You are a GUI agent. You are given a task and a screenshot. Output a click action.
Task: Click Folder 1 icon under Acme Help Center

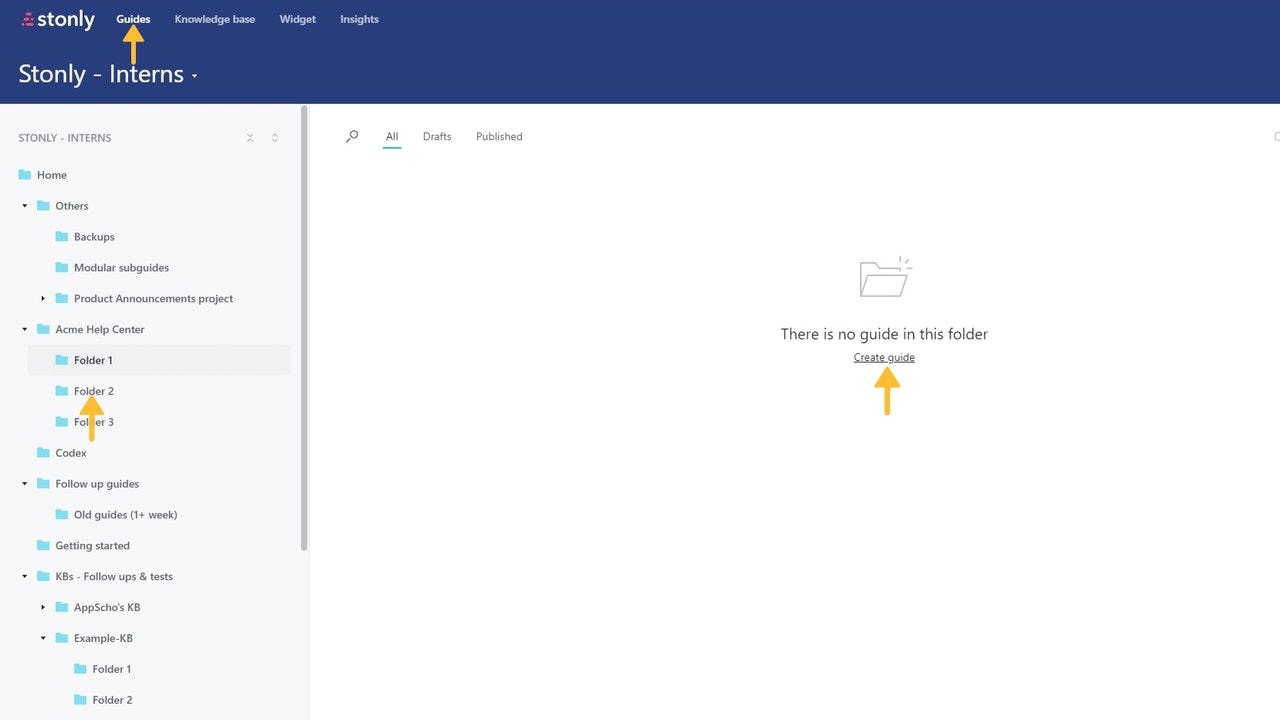point(62,360)
